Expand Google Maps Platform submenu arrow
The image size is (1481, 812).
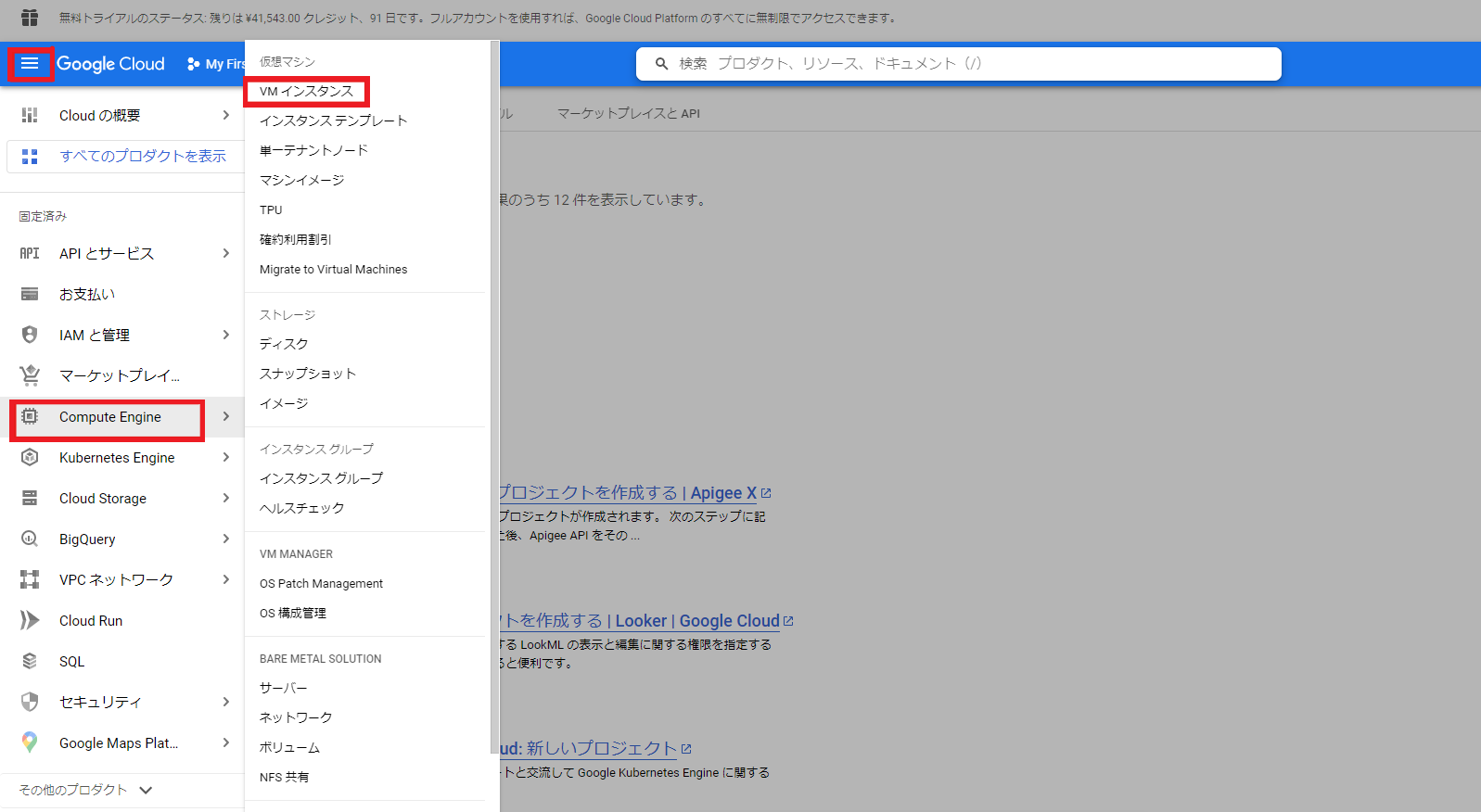[x=225, y=742]
